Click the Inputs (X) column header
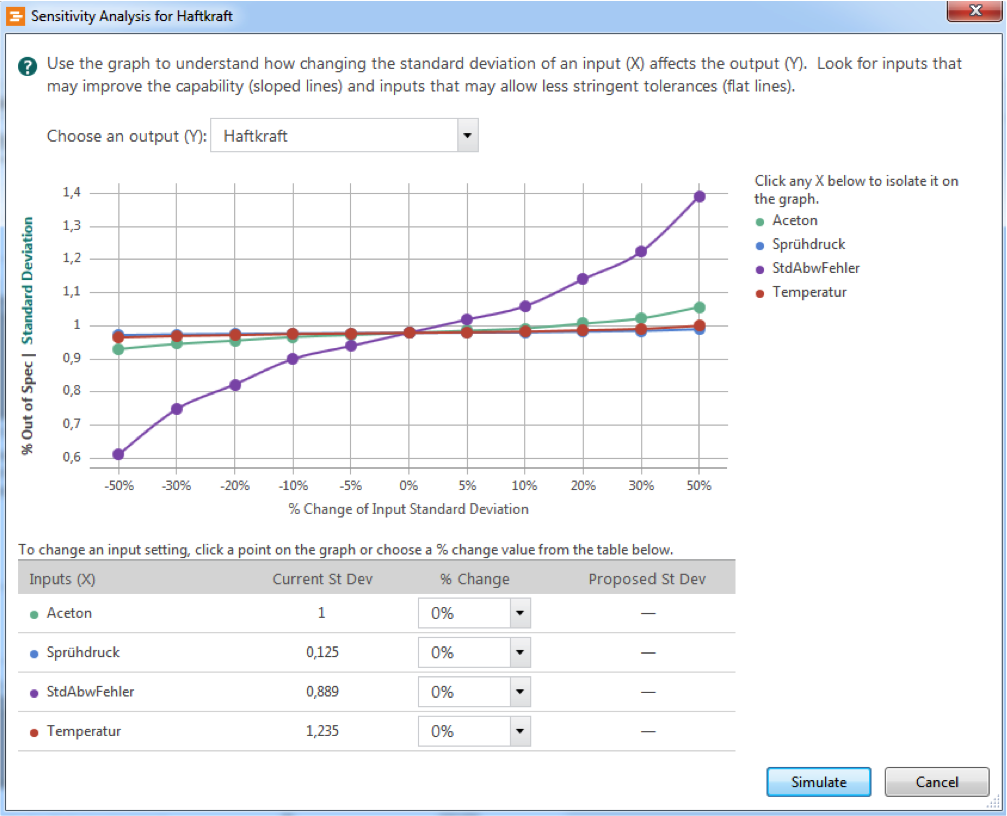Viewport: 1007px width, 816px height. click(62, 579)
